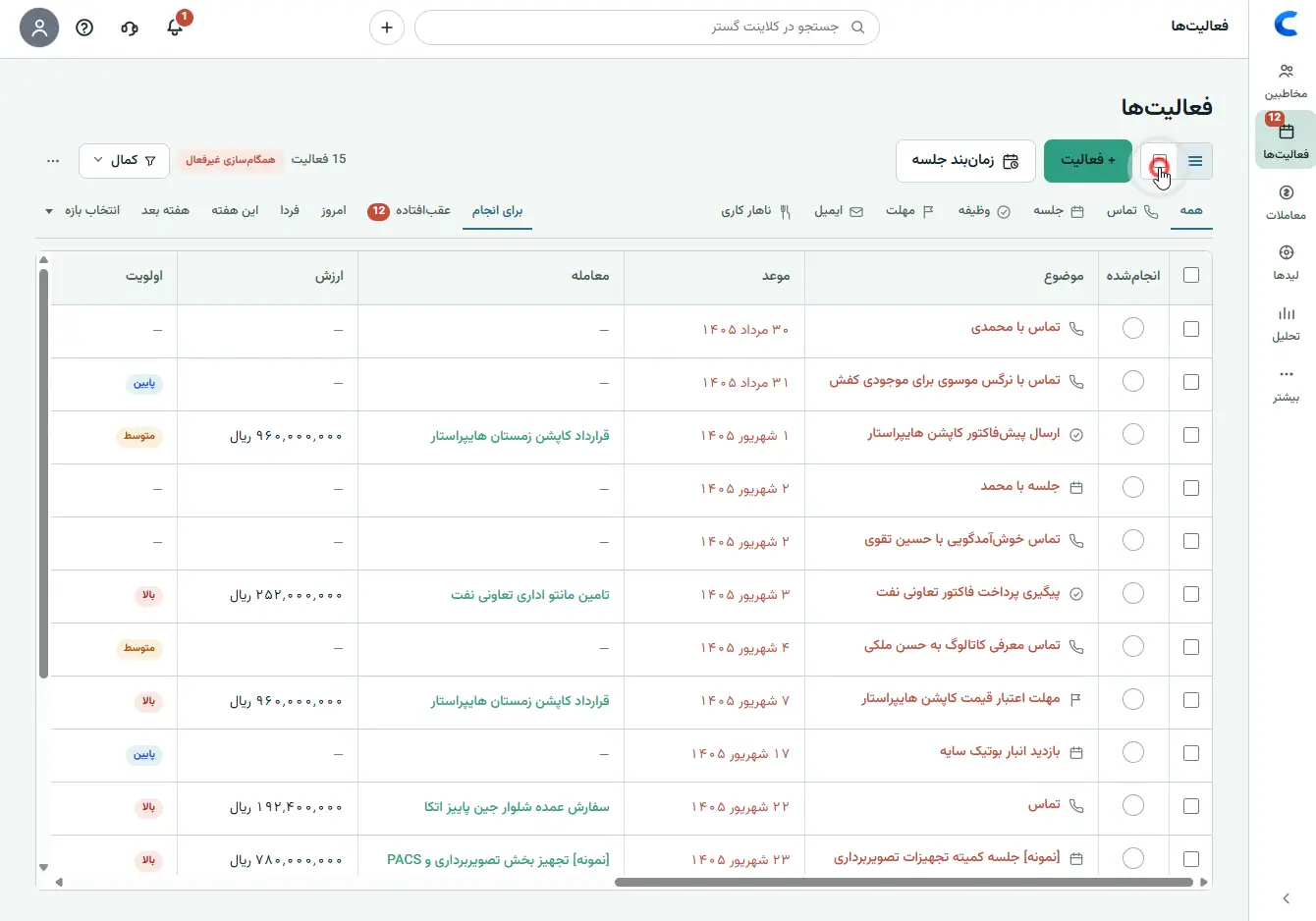
Task: Open the help question-mark icon
Action: pyautogui.click(x=84, y=27)
